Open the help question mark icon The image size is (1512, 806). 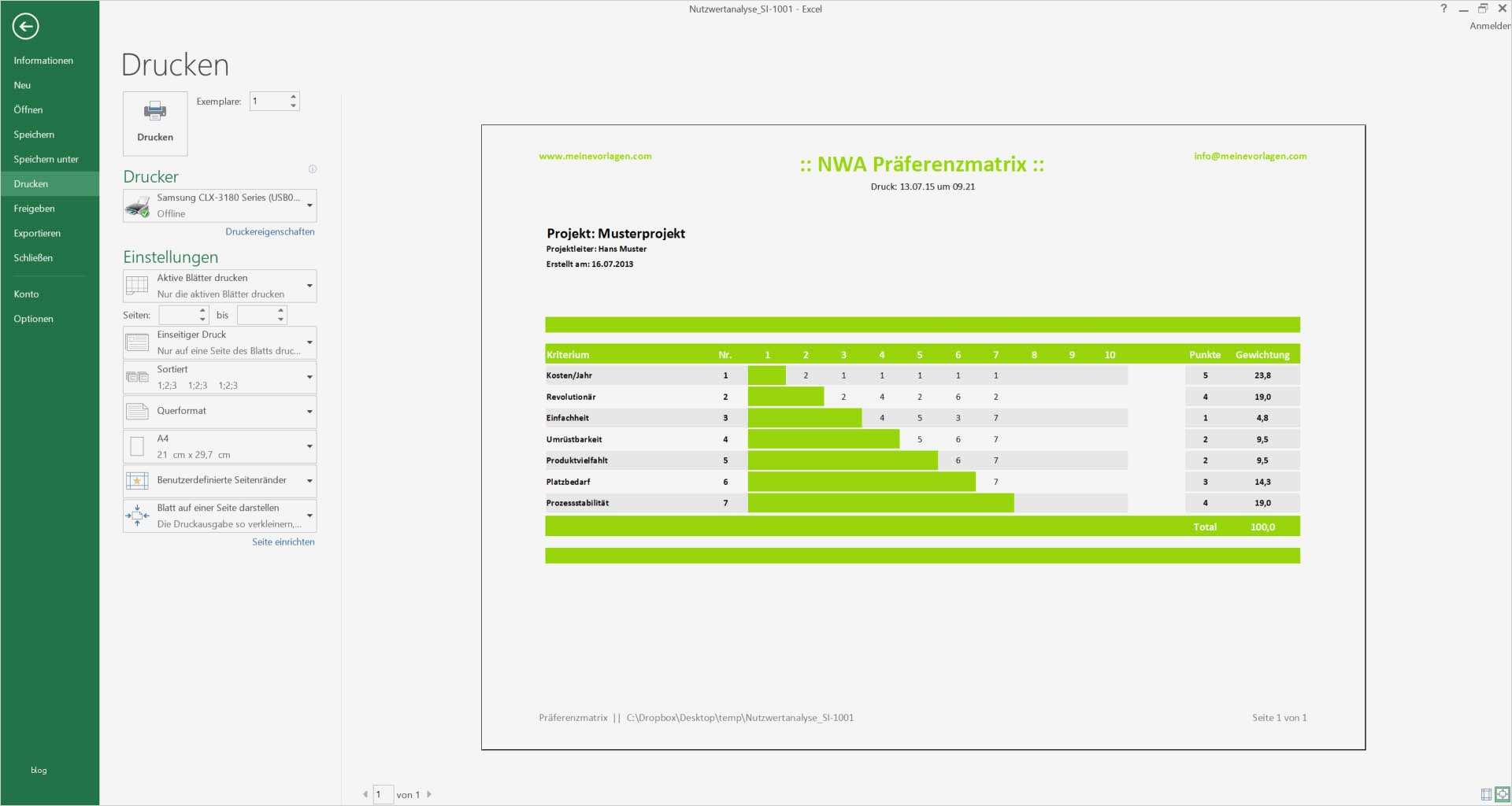pos(1443,9)
